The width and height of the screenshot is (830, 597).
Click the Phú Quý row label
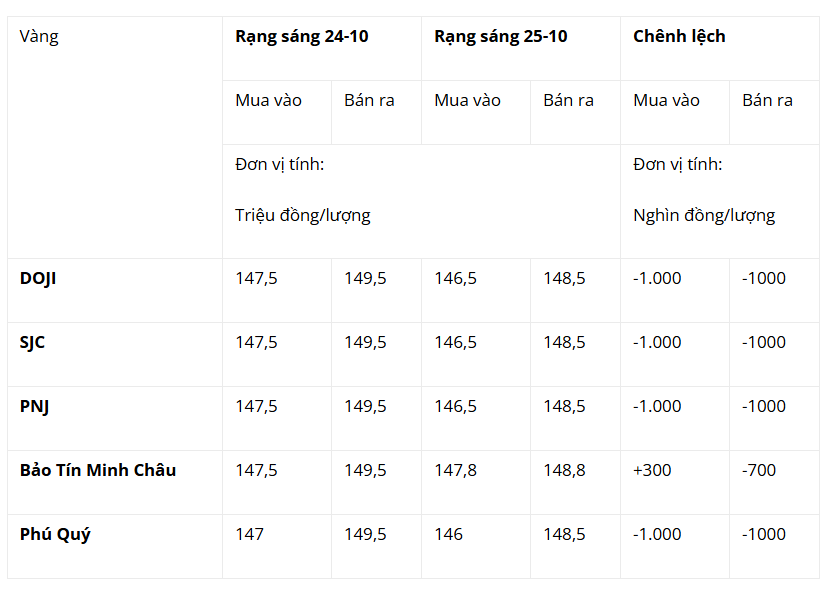point(55,534)
